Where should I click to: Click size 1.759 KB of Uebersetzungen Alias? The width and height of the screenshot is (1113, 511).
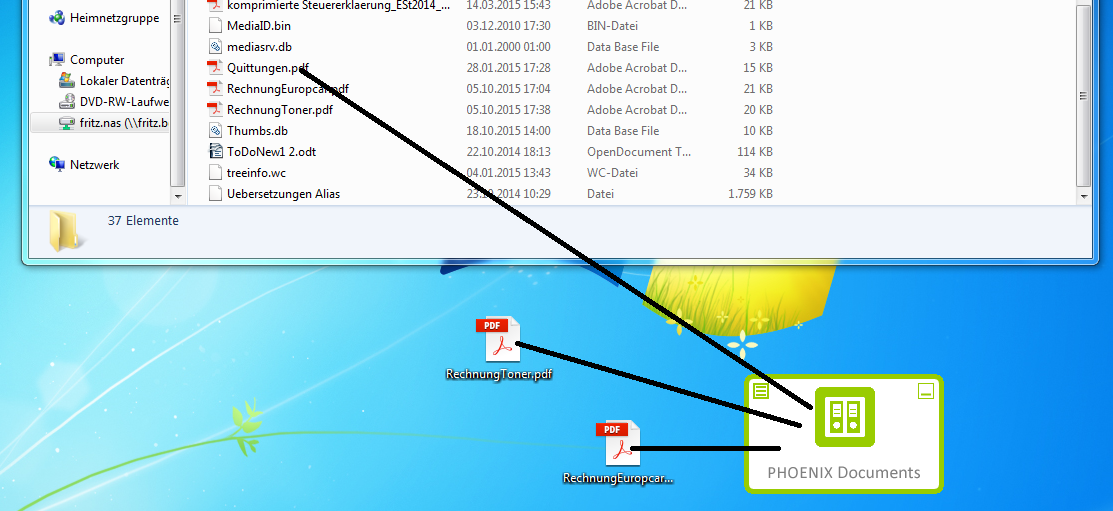pyautogui.click(x=750, y=194)
